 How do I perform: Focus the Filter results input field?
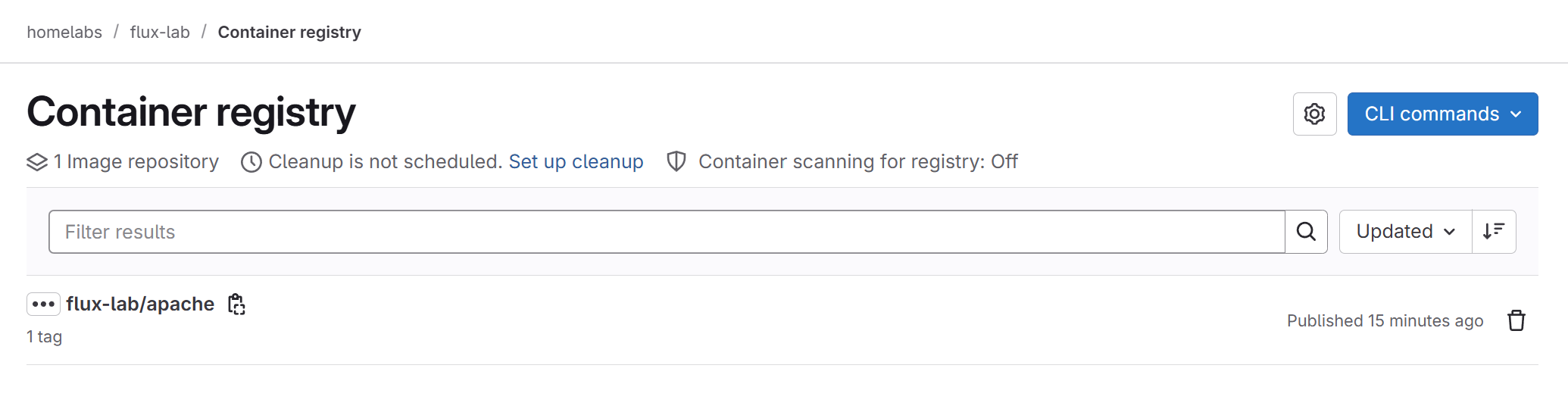pos(667,232)
